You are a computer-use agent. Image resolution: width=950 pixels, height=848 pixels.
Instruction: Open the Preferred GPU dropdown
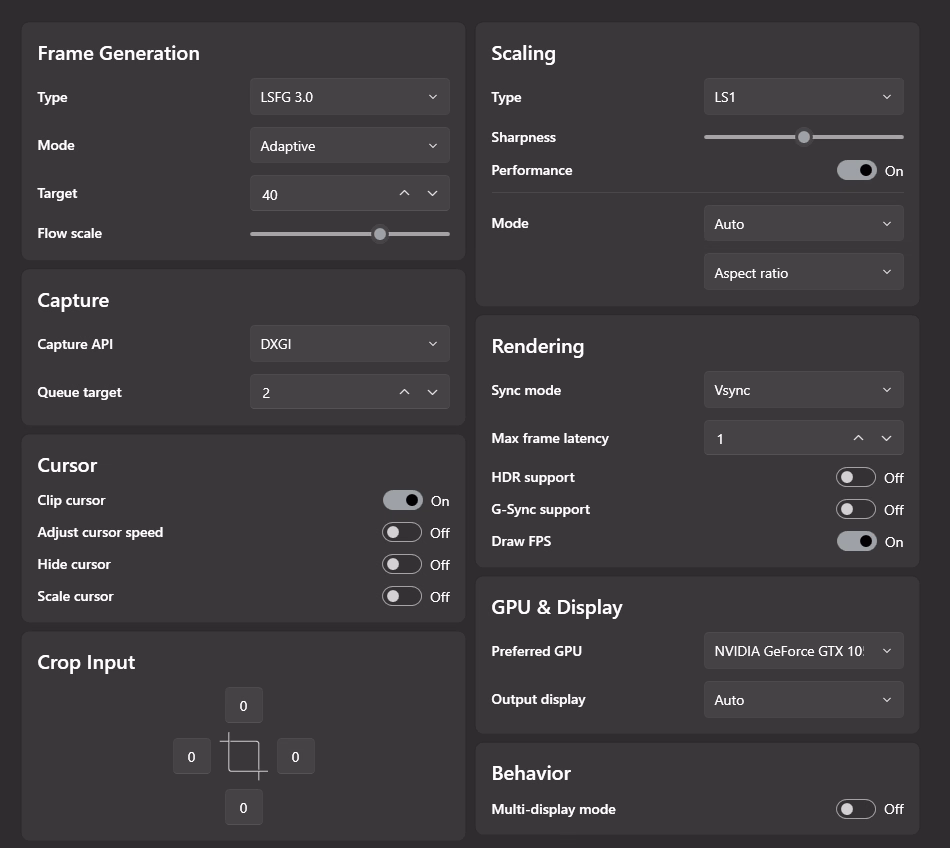(x=803, y=651)
